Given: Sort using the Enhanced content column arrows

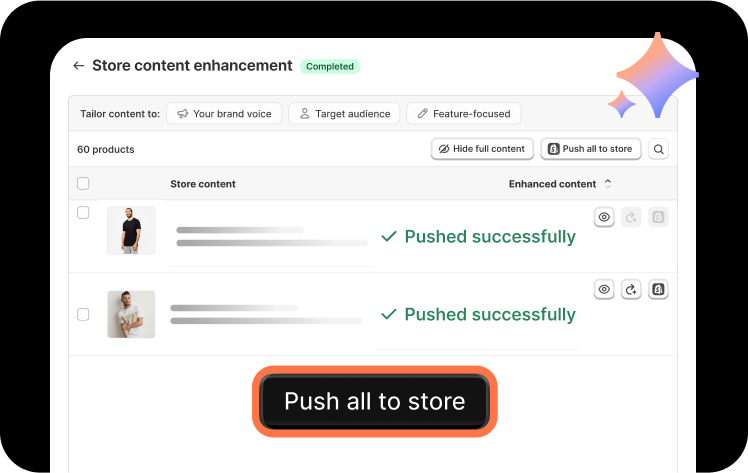Looking at the screenshot, I should [607, 184].
